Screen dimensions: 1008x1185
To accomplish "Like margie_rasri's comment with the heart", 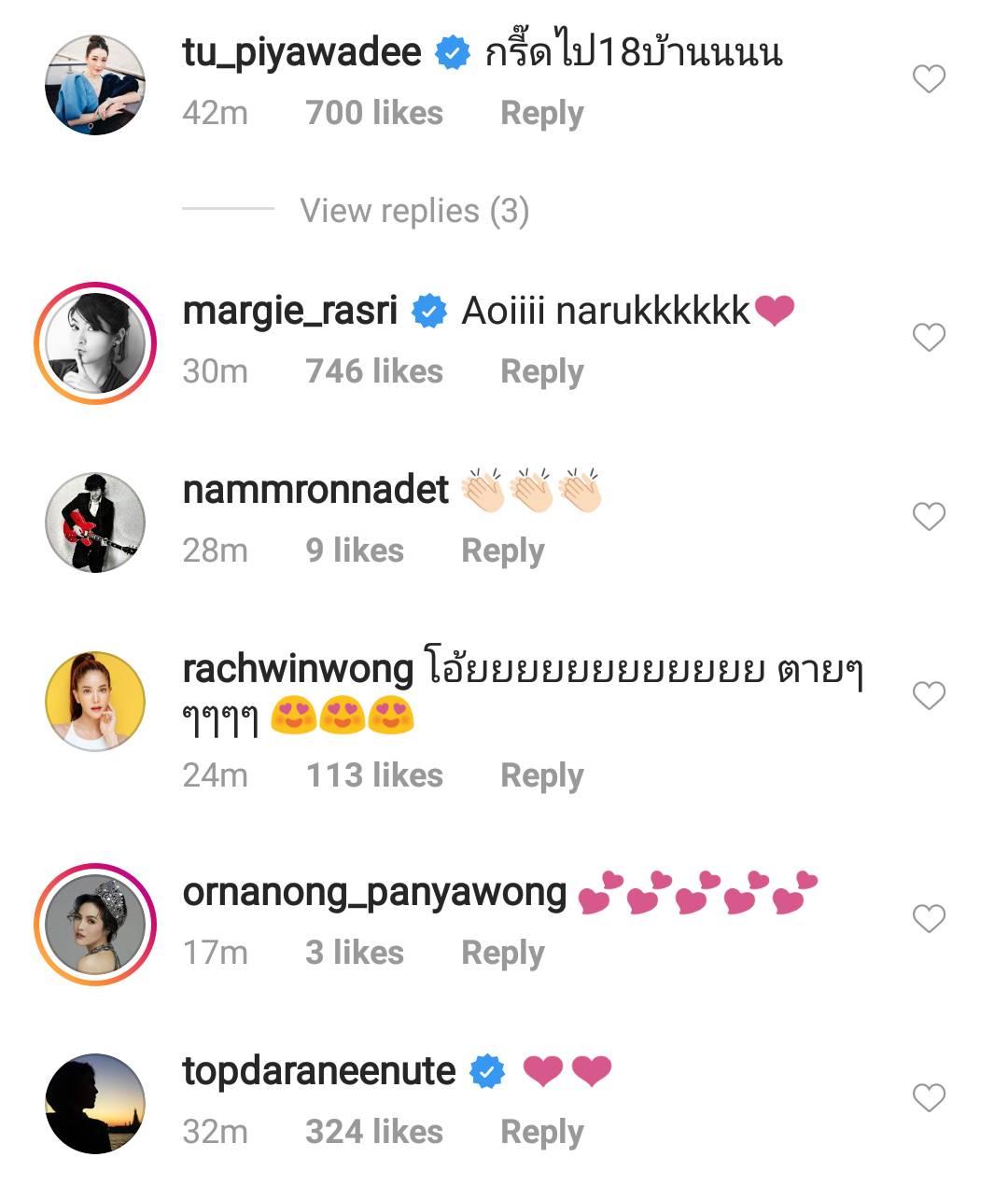I will [x=929, y=337].
